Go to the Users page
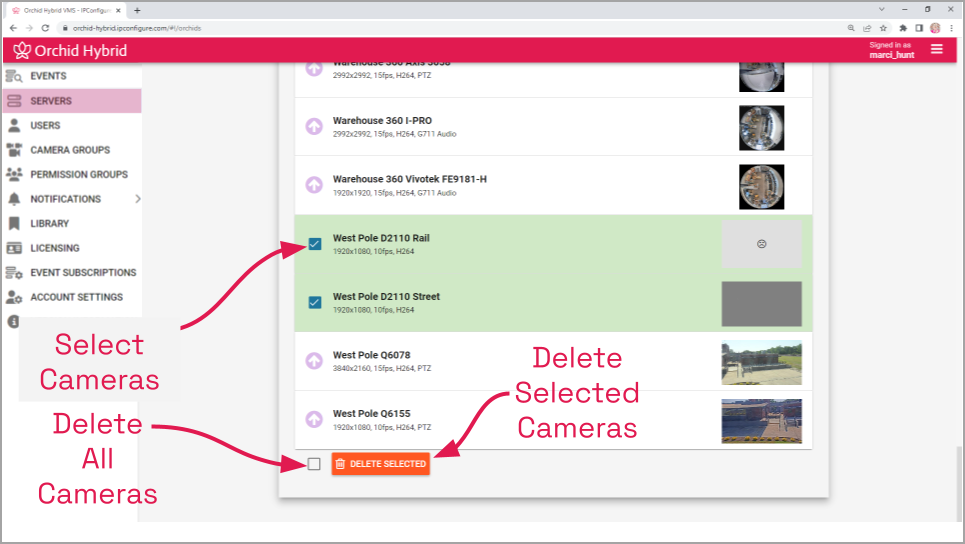 click(72, 126)
